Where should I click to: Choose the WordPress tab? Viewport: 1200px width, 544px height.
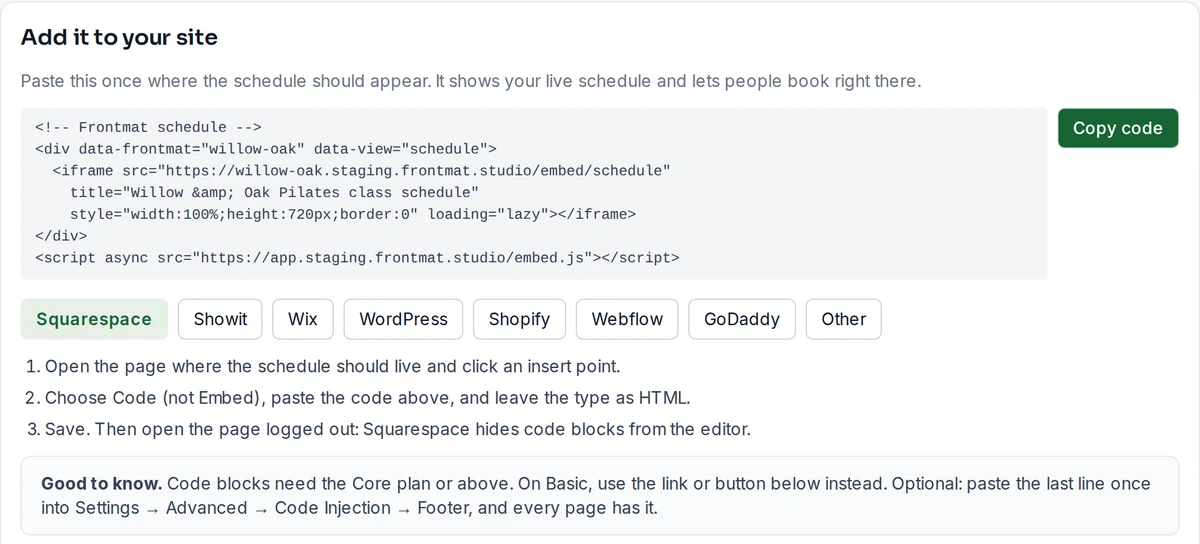click(403, 319)
